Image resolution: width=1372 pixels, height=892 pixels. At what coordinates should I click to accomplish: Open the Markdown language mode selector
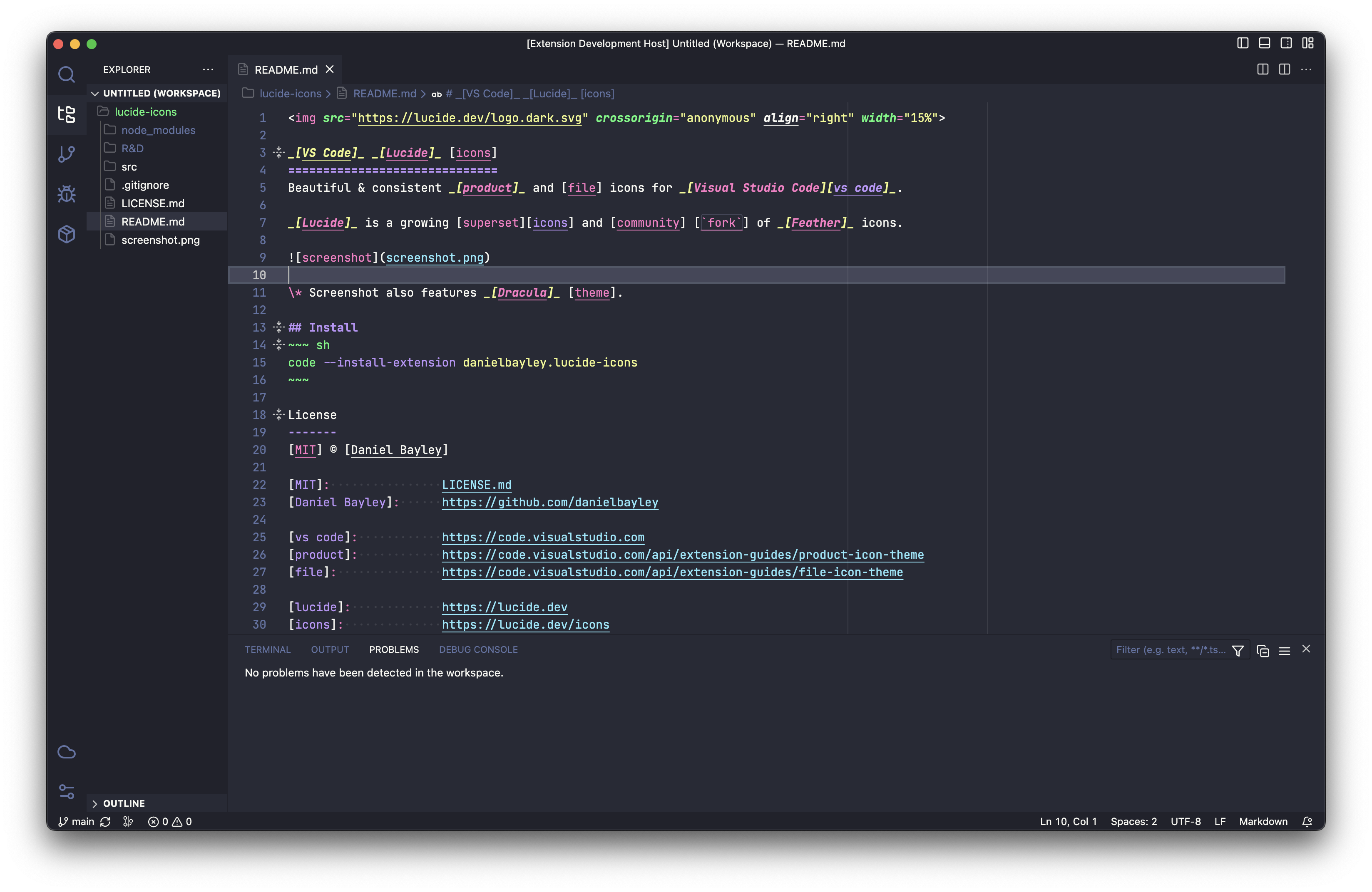[x=1263, y=822]
